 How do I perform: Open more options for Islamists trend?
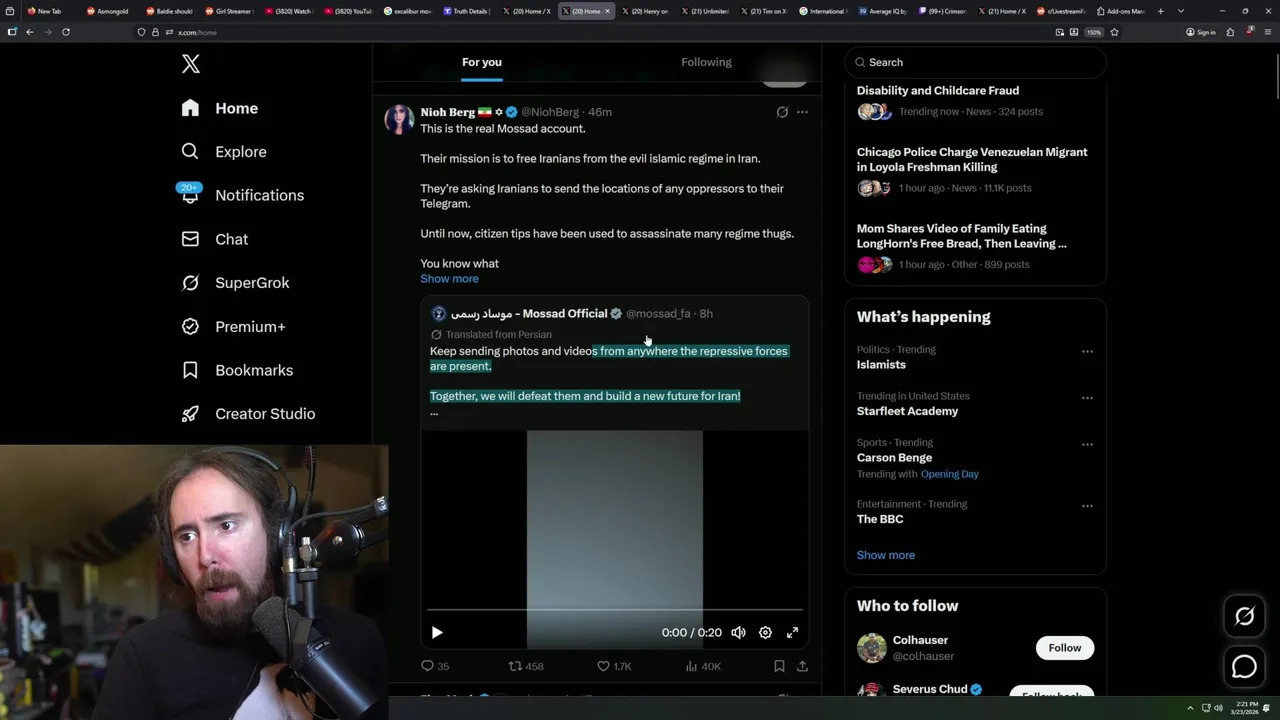click(1087, 352)
